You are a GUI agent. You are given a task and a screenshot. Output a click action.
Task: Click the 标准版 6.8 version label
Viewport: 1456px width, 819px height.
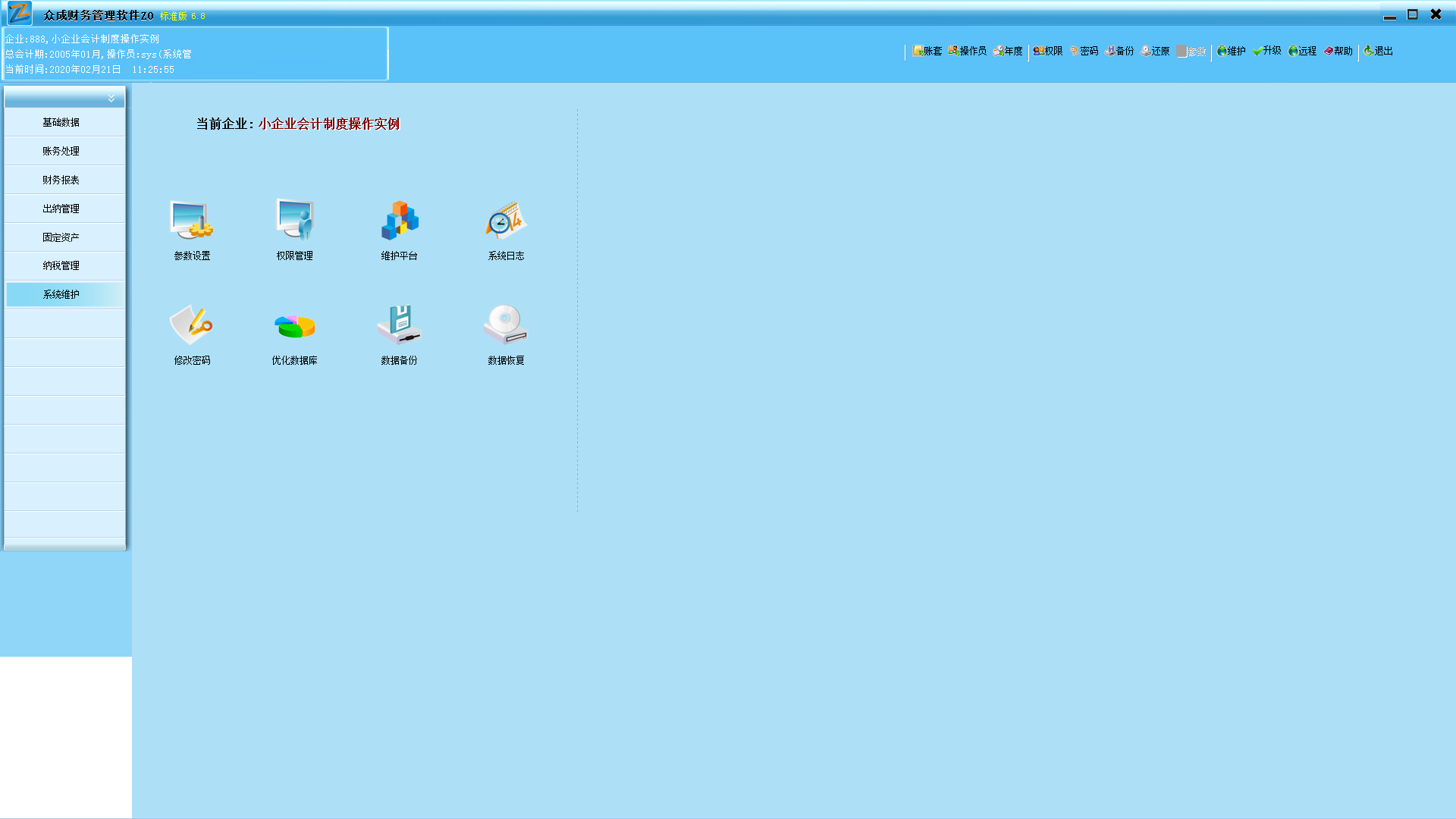click(x=183, y=16)
